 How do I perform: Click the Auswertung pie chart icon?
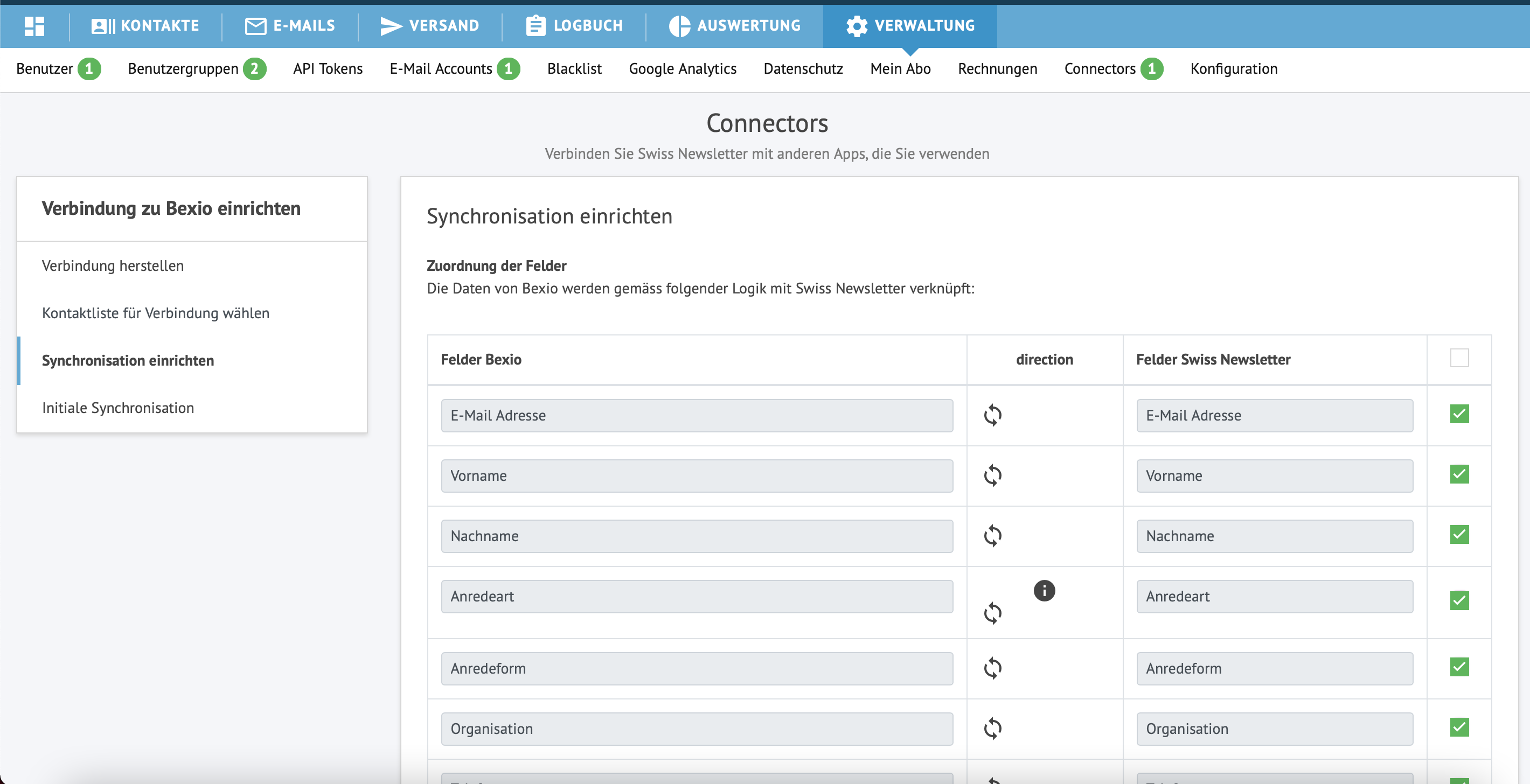pos(679,25)
